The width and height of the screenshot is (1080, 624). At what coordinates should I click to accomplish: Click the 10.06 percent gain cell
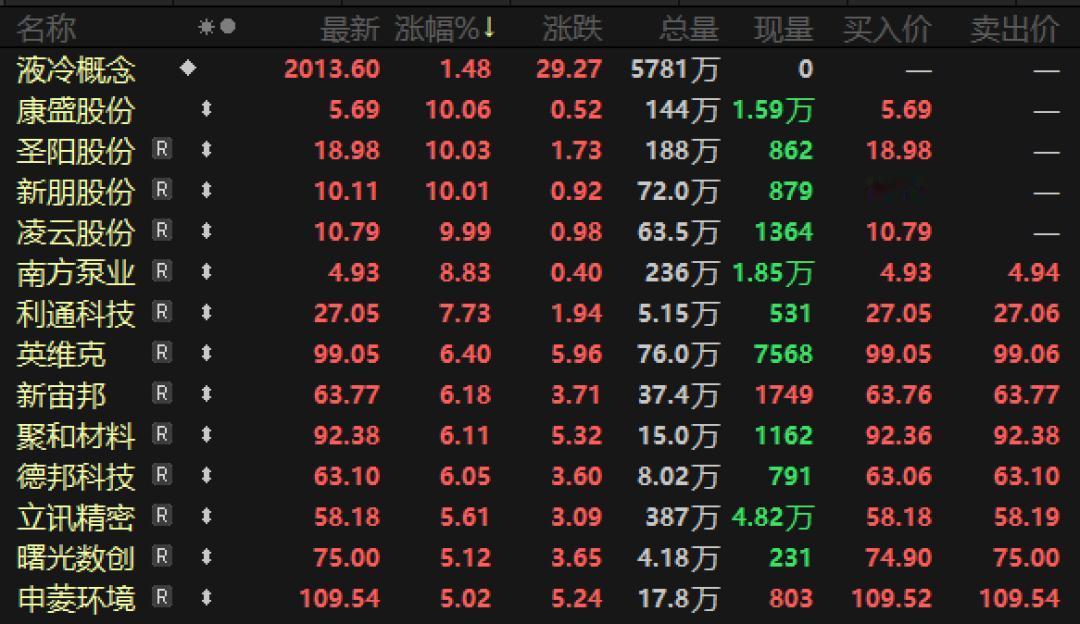click(x=458, y=110)
